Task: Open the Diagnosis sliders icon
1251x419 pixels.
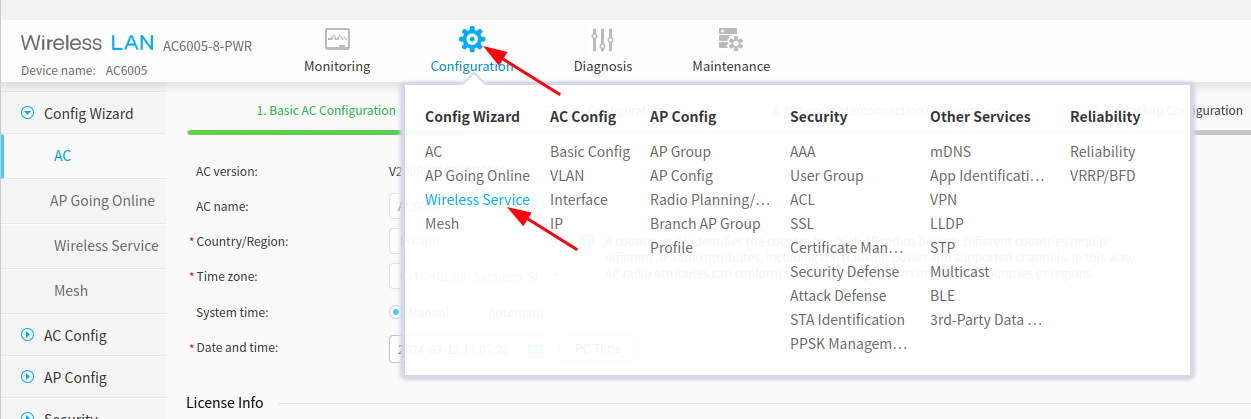Action: pos(602,40)
